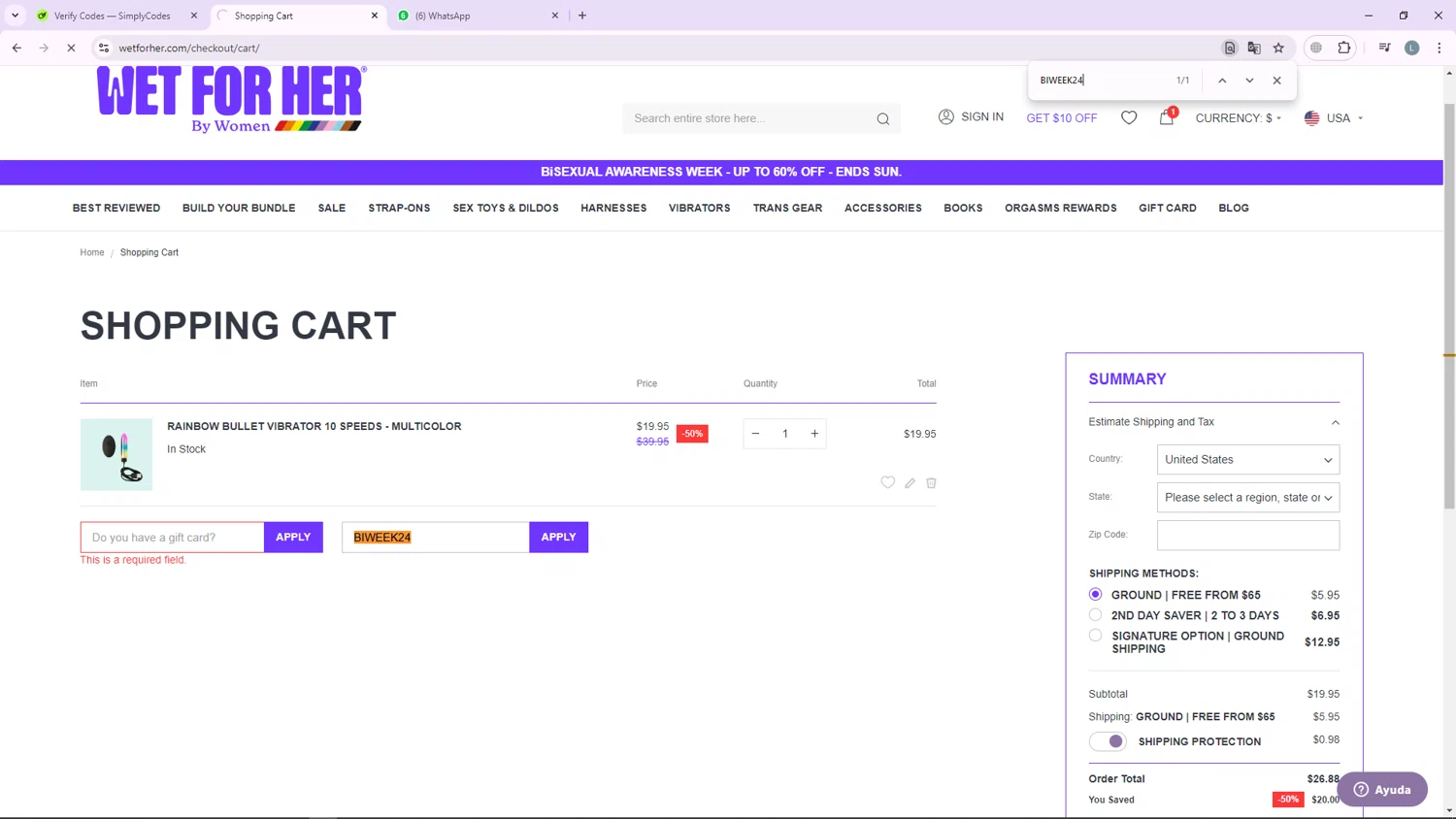Focus the gift card input field

(x=172, y=537)
